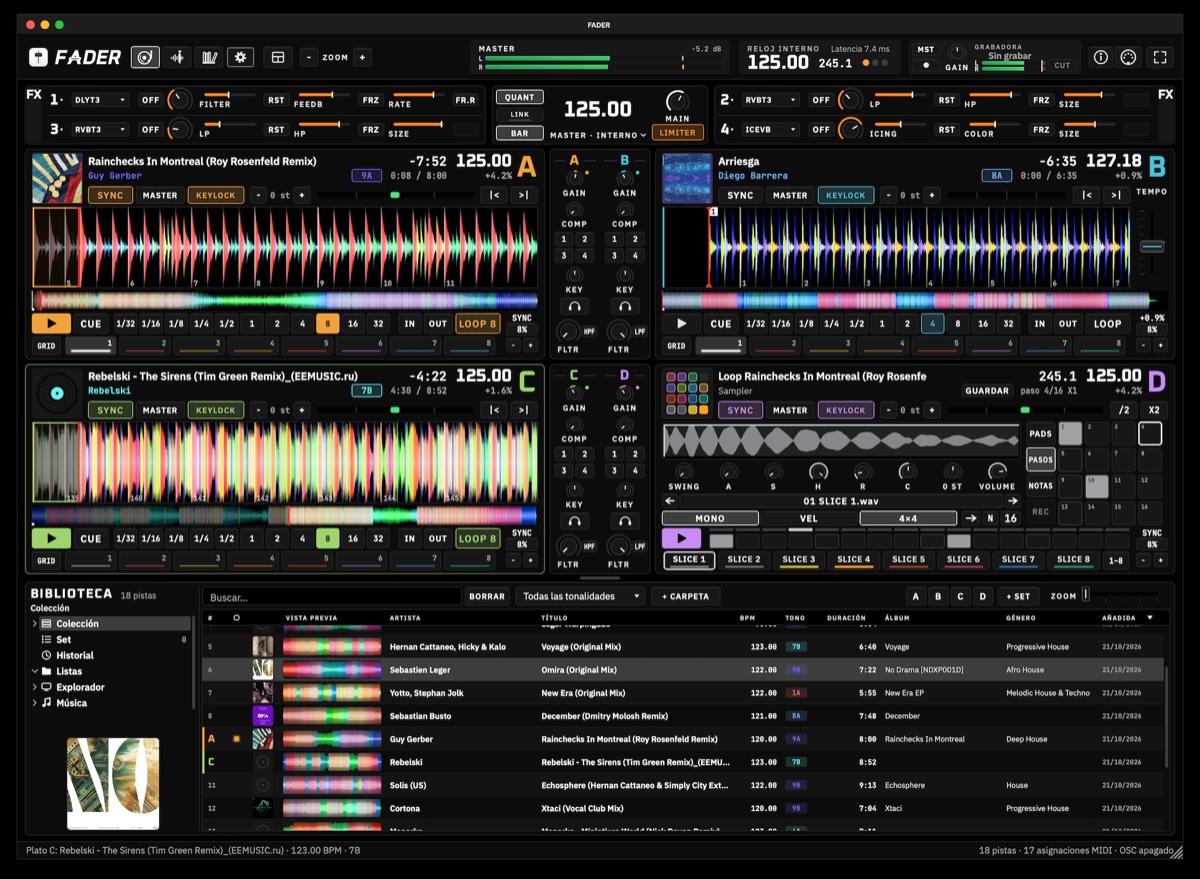Viewport: 1200px width, 879px height.
Task: Go to next sample after SLICE 1.wav
Action: click(1012, 501)
